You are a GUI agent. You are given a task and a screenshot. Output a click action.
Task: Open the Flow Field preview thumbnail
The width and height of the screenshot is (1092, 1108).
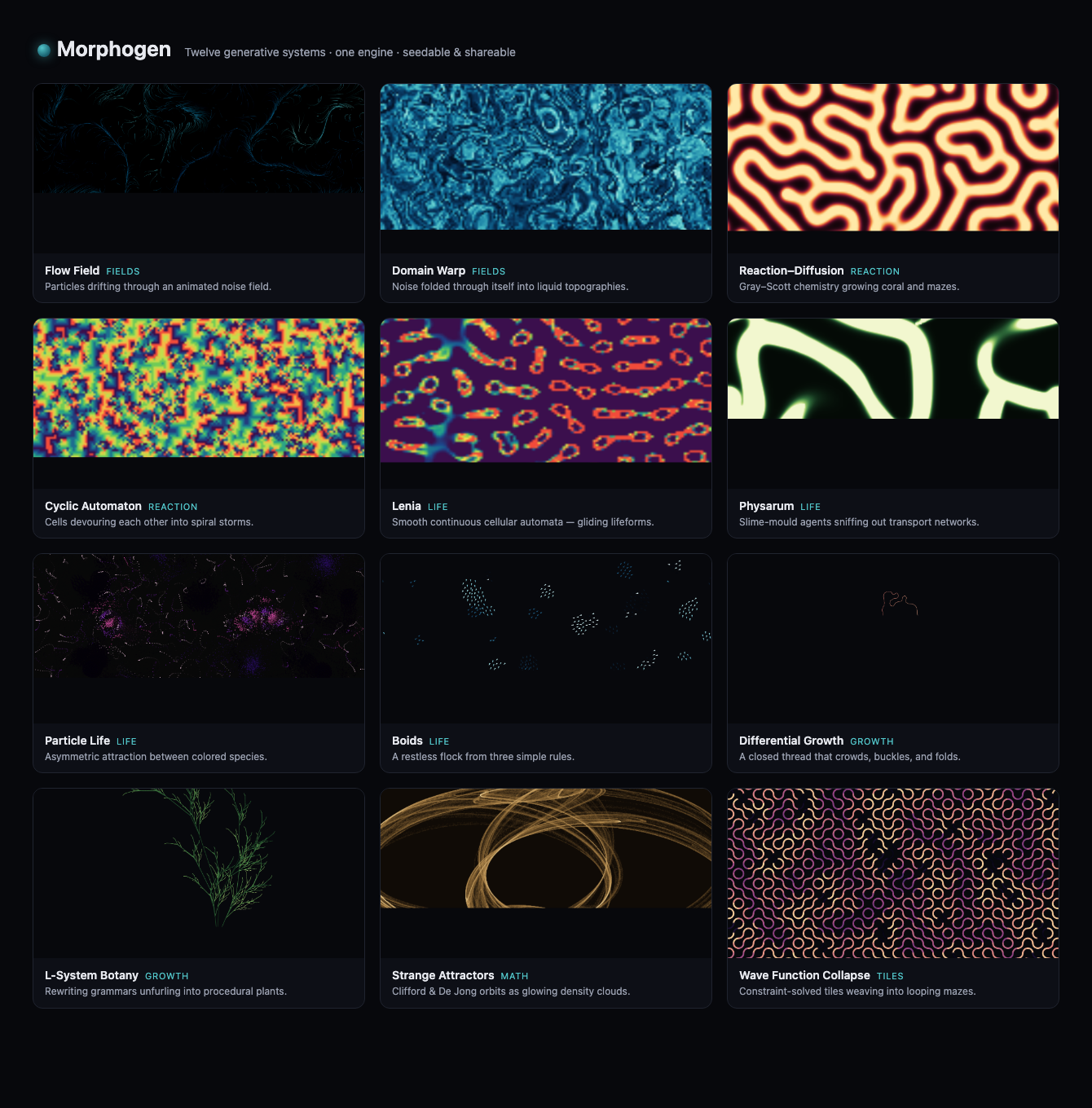[199, 168]
